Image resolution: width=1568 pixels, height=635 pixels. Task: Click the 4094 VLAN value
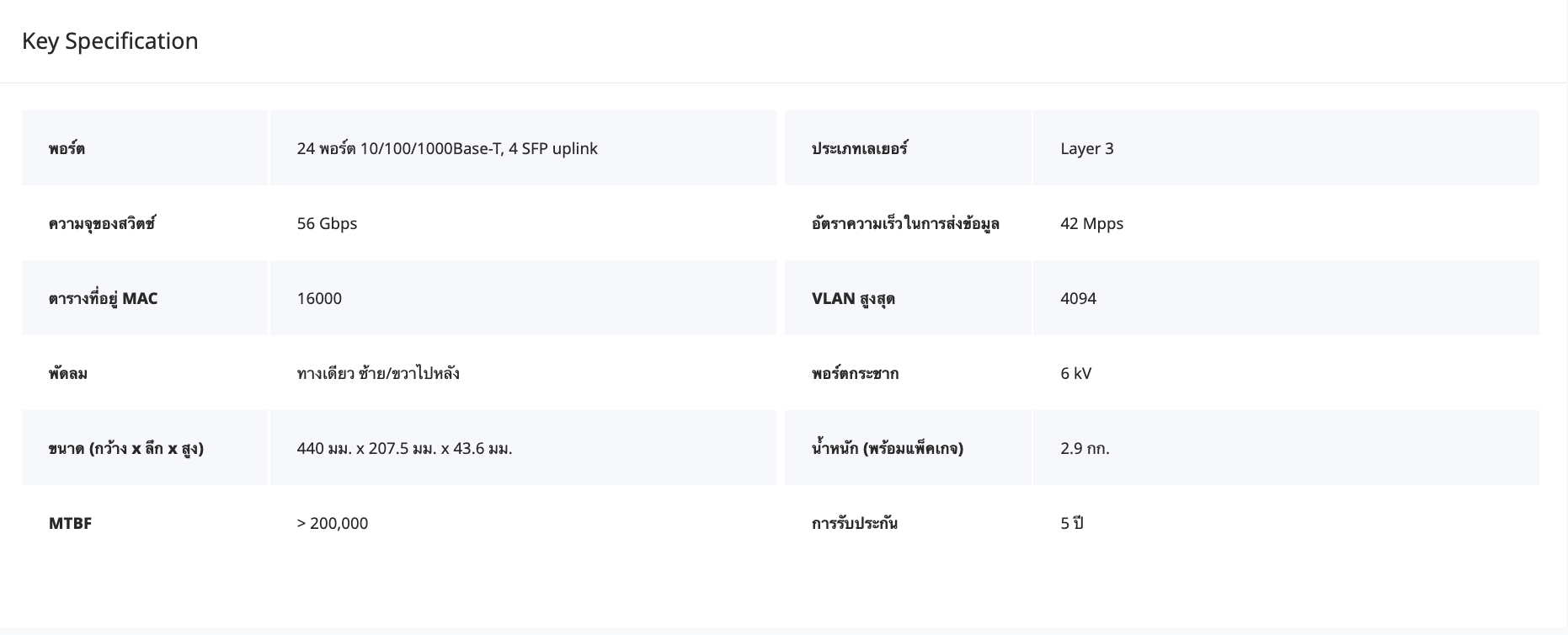click(1078, 298)
